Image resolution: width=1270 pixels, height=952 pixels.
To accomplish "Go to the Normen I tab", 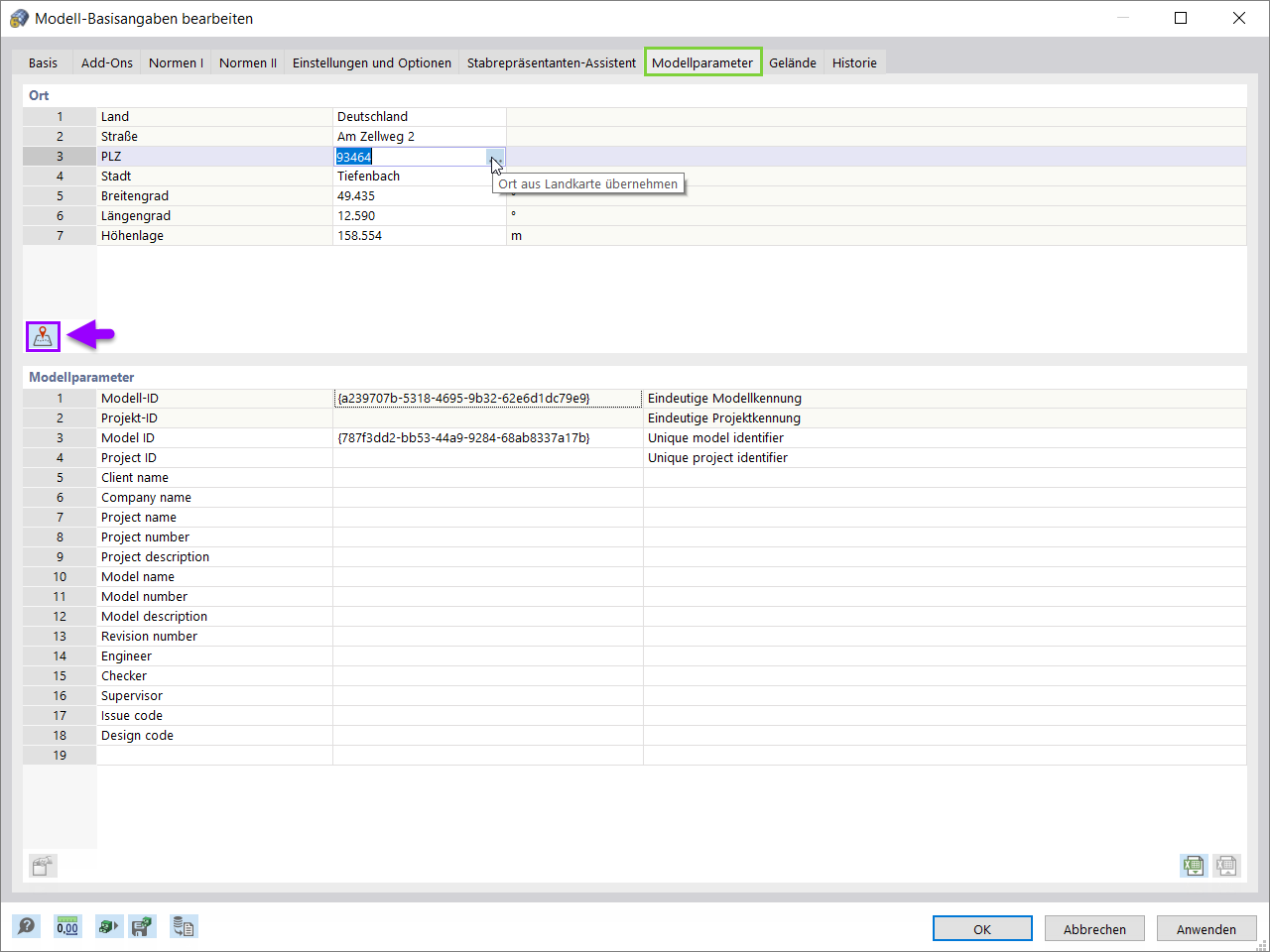I will tap(176, 62).
